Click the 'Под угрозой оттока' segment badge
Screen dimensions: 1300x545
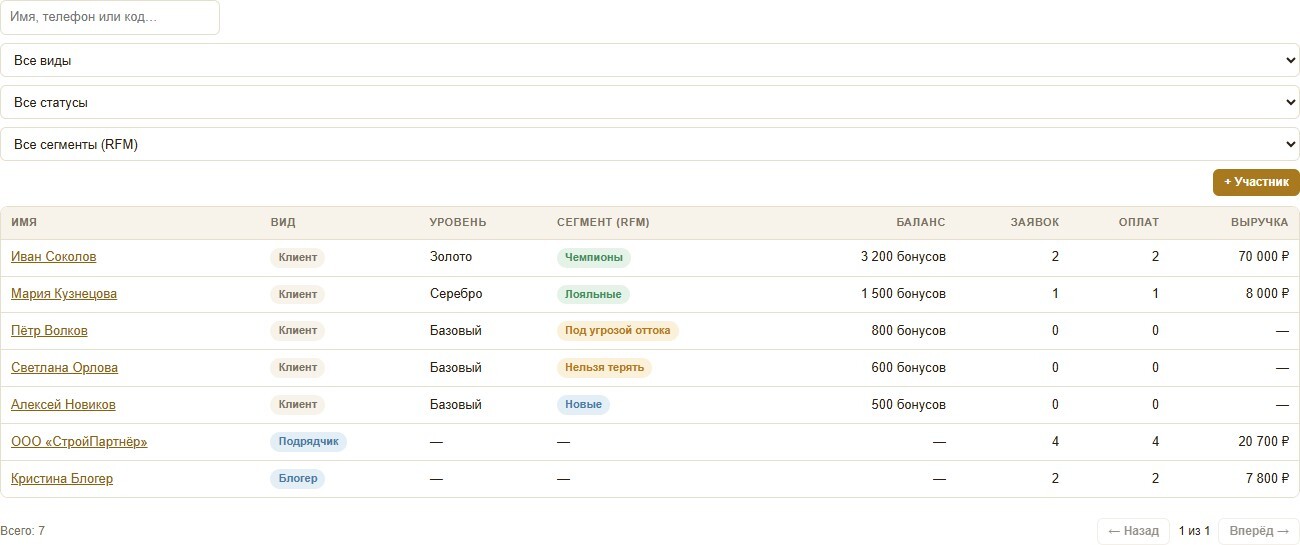tap(618, 331)
